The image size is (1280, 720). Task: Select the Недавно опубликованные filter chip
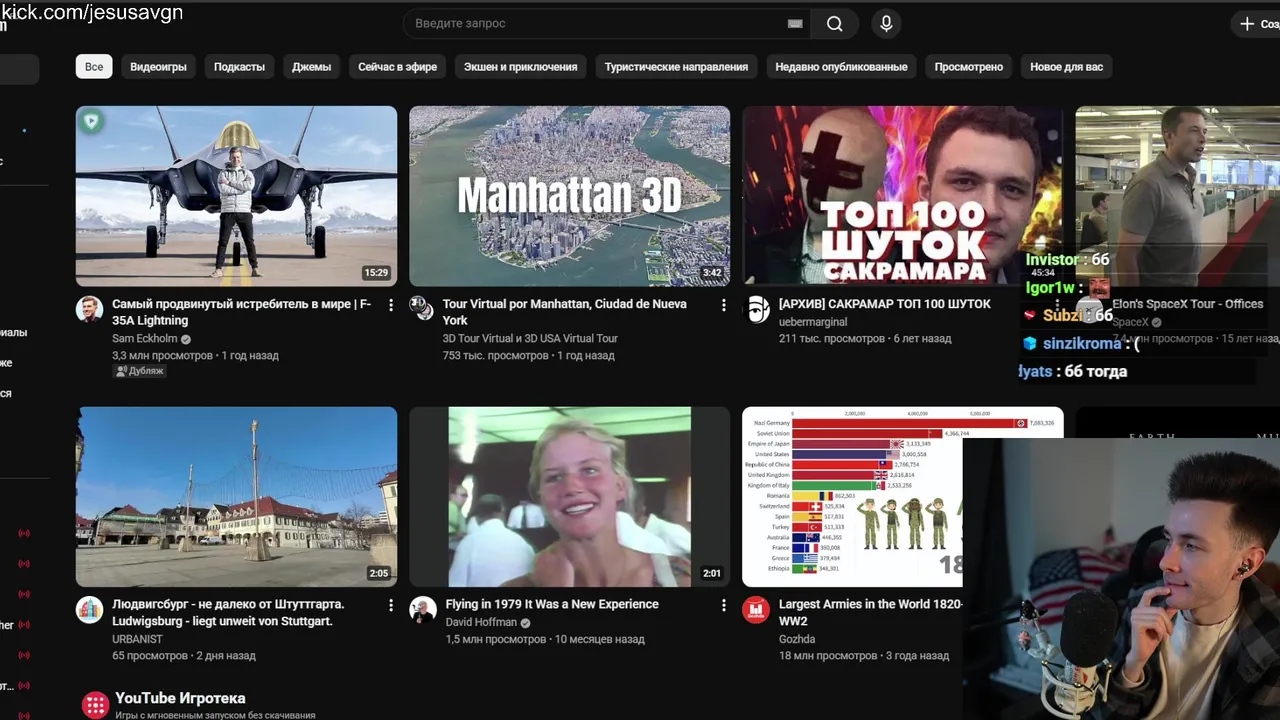pyautogui.click(x=841, y=67)
